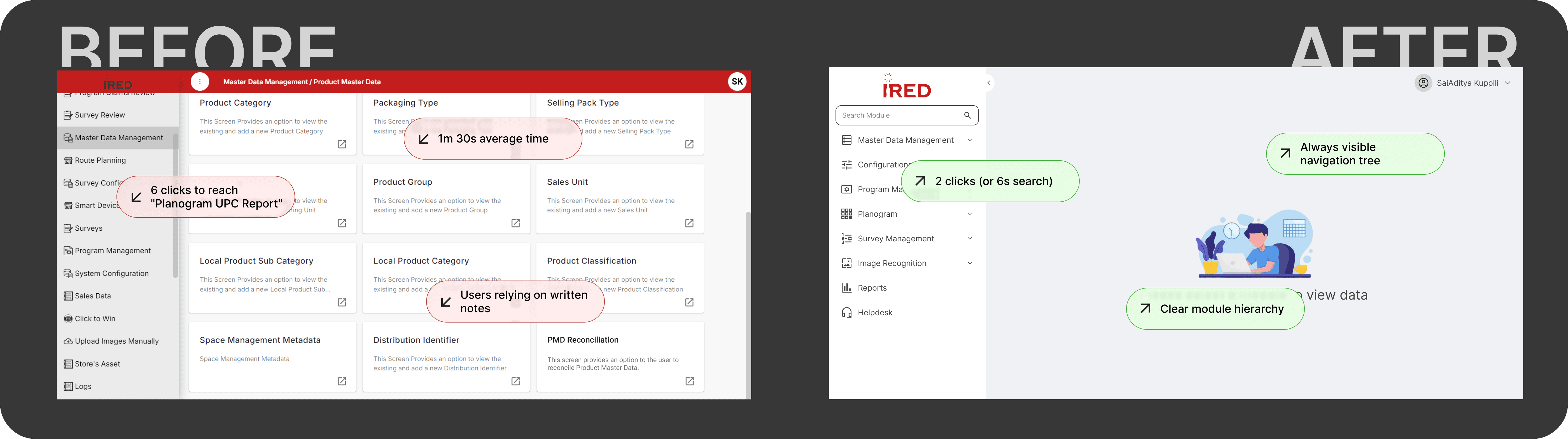Expand the Survey Management chevron

click(970, 239)
